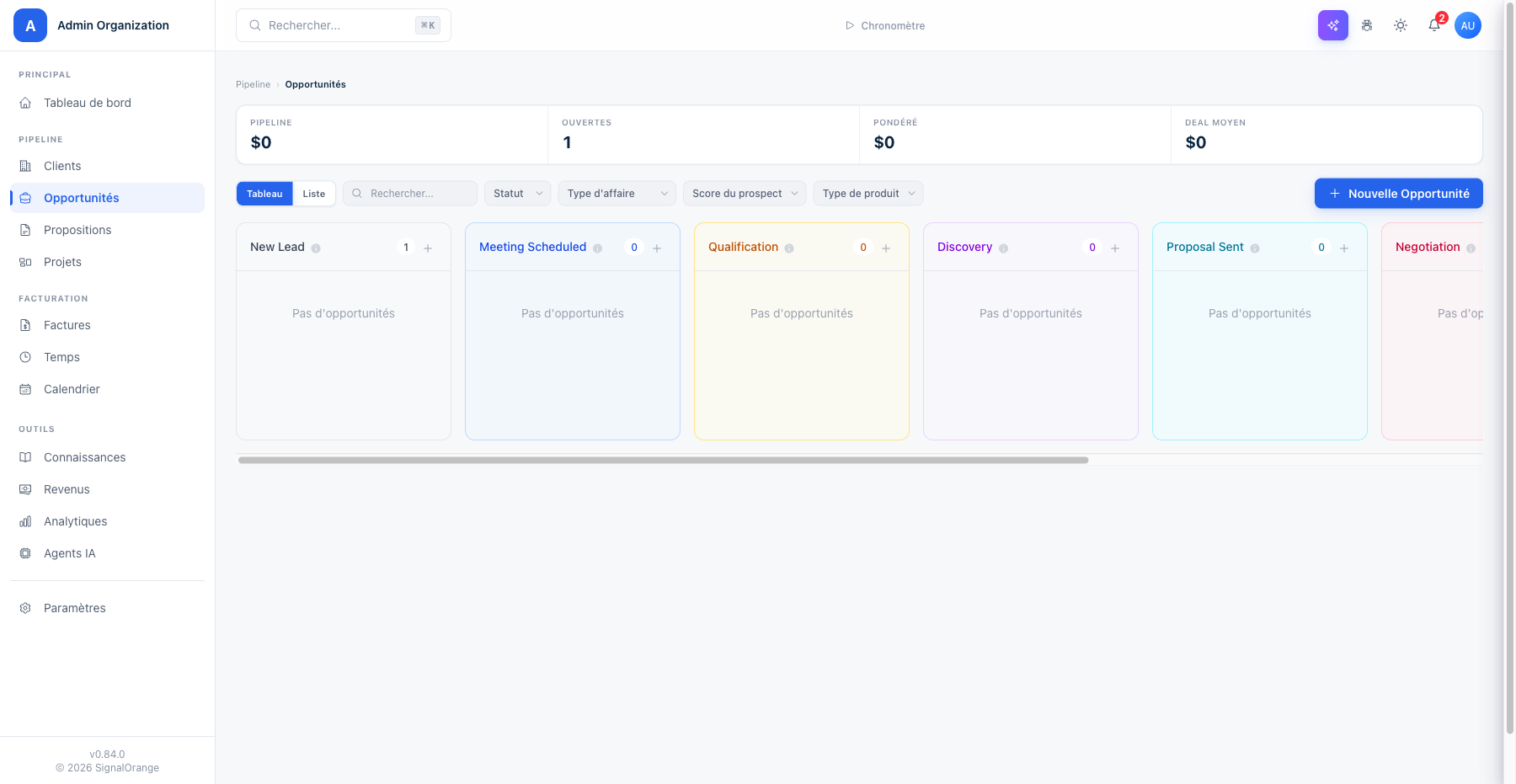Click Nouvelle Opportunité button
Screen dimensions: 1516x784
pyautogui.click(x=1399, y=194)
